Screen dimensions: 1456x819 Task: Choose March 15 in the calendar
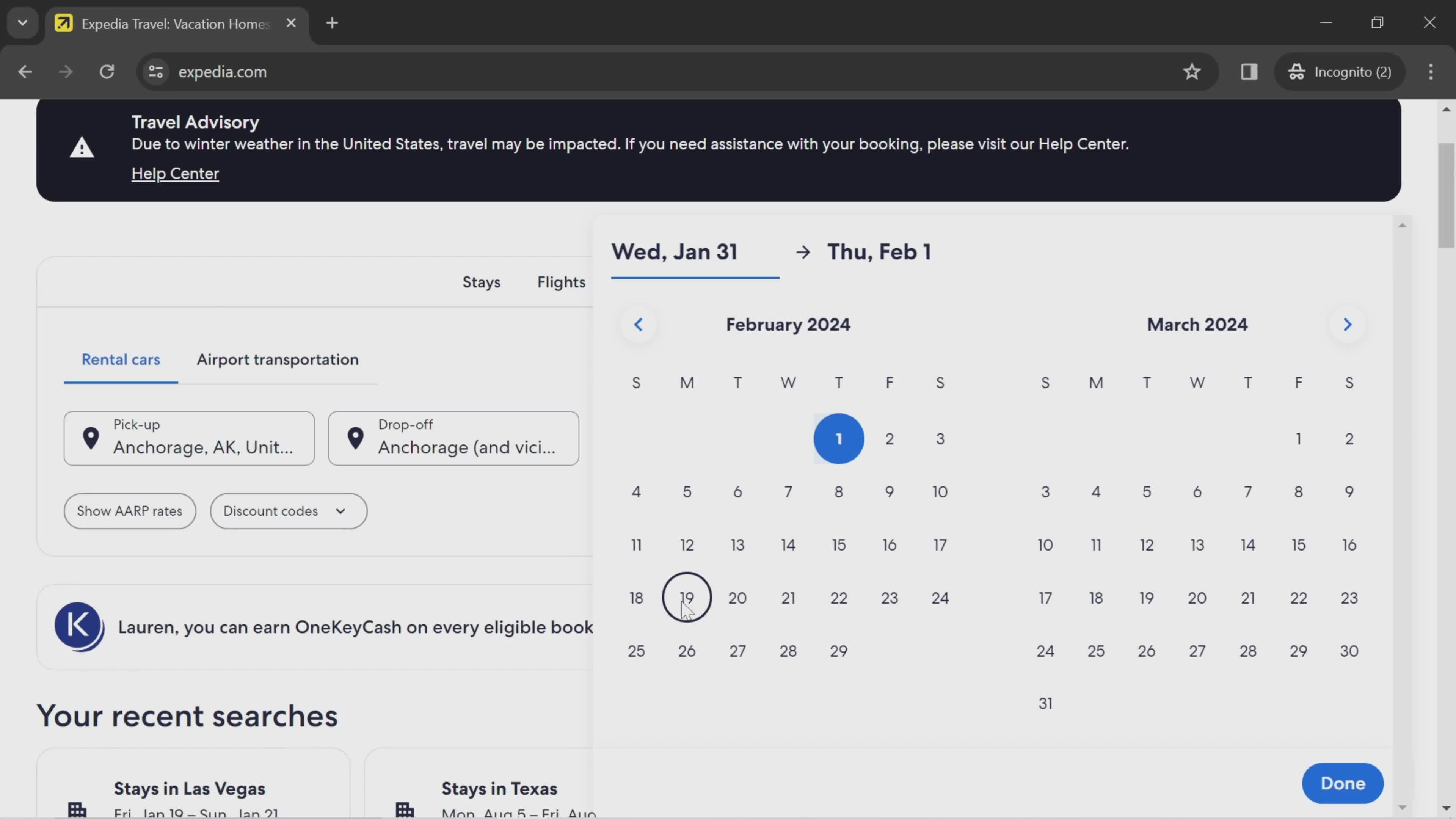pyautogui.click(x=1298, y=545)
